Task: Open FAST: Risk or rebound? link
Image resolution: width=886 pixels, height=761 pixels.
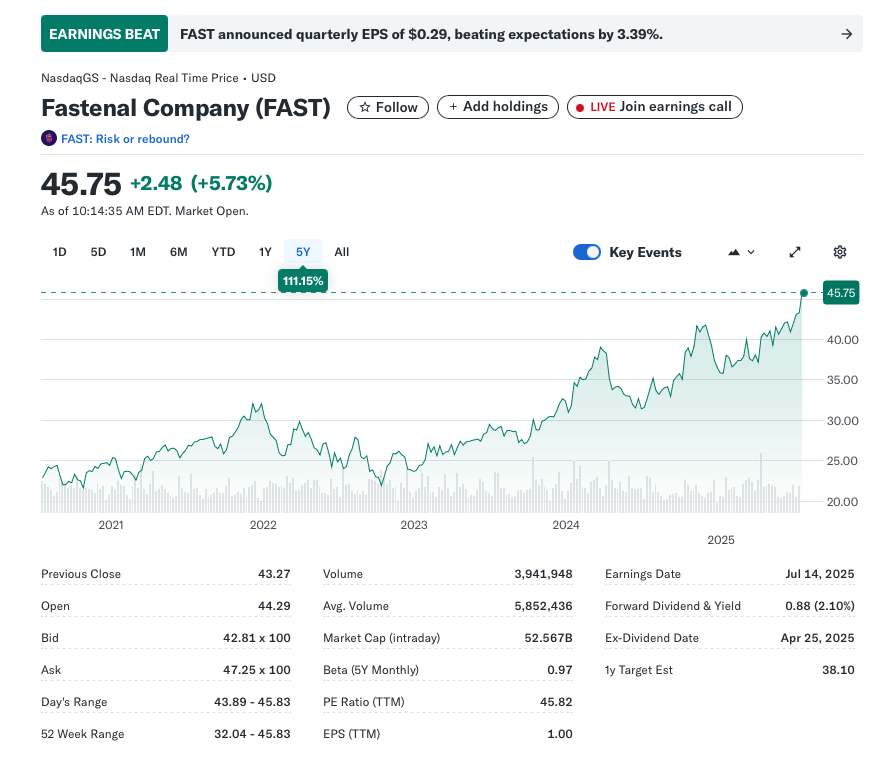Action: [x=125, y=139]
